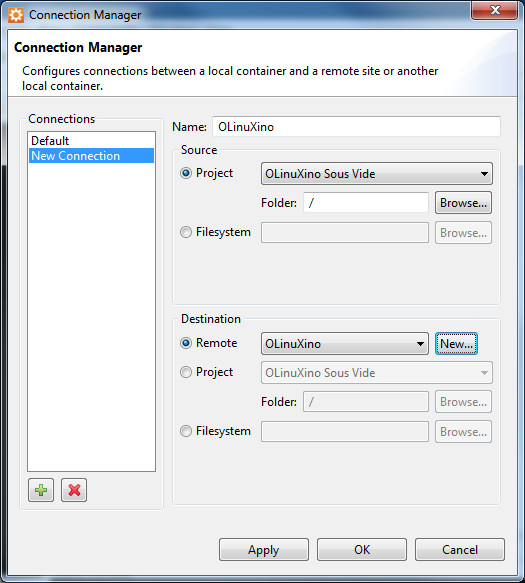Open the Destination Project dropdown
525x583 pixels.
(x=377, y=373)
